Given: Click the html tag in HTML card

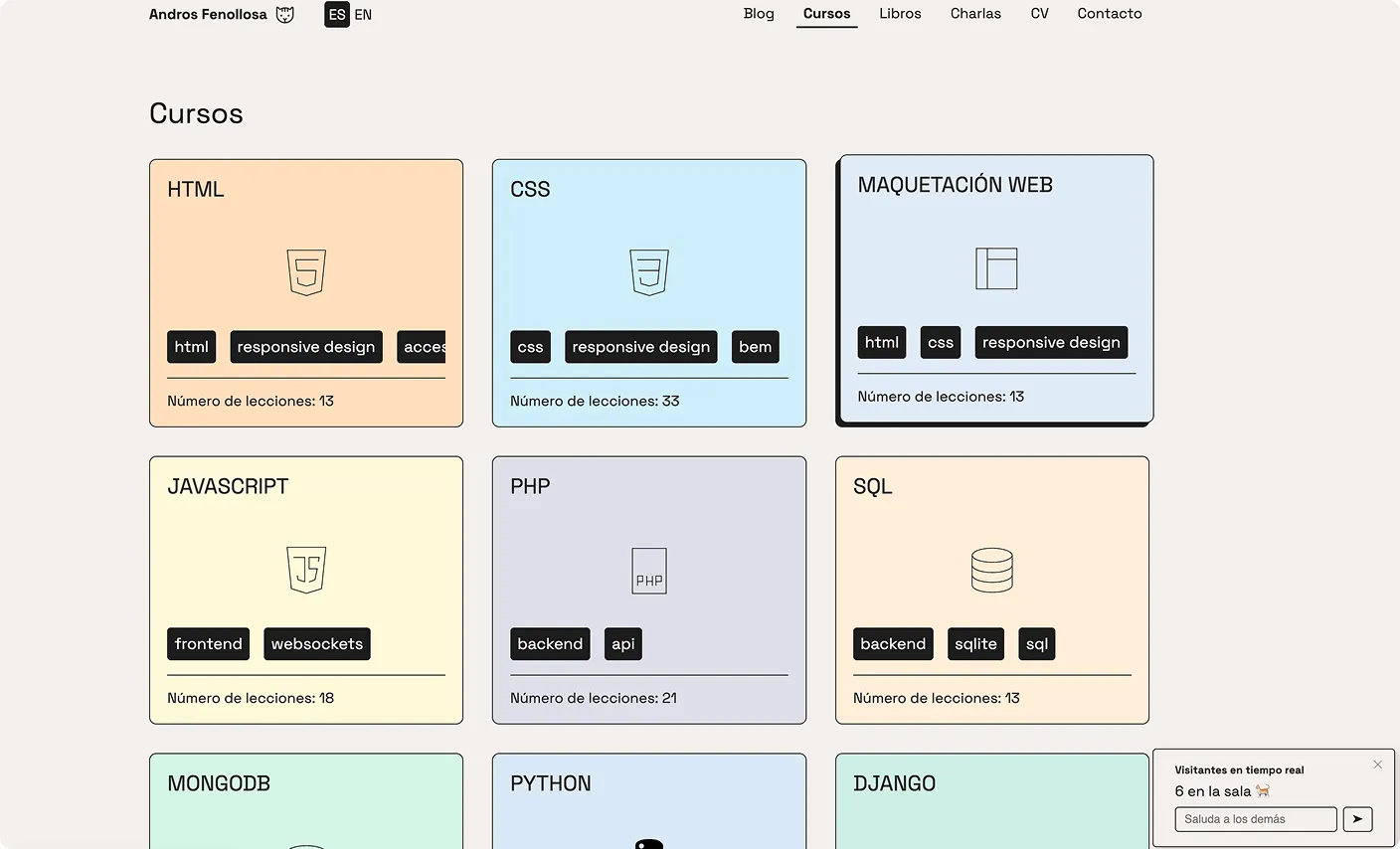Looking at the screenshot, I should click(192, 347).
